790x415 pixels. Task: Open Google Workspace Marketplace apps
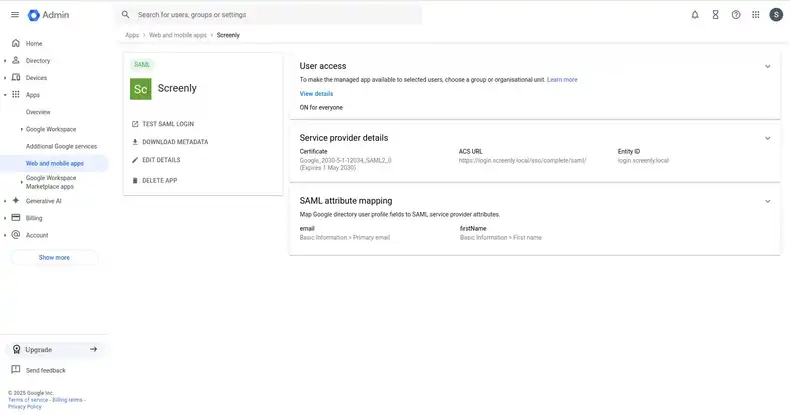coord(51,182)
